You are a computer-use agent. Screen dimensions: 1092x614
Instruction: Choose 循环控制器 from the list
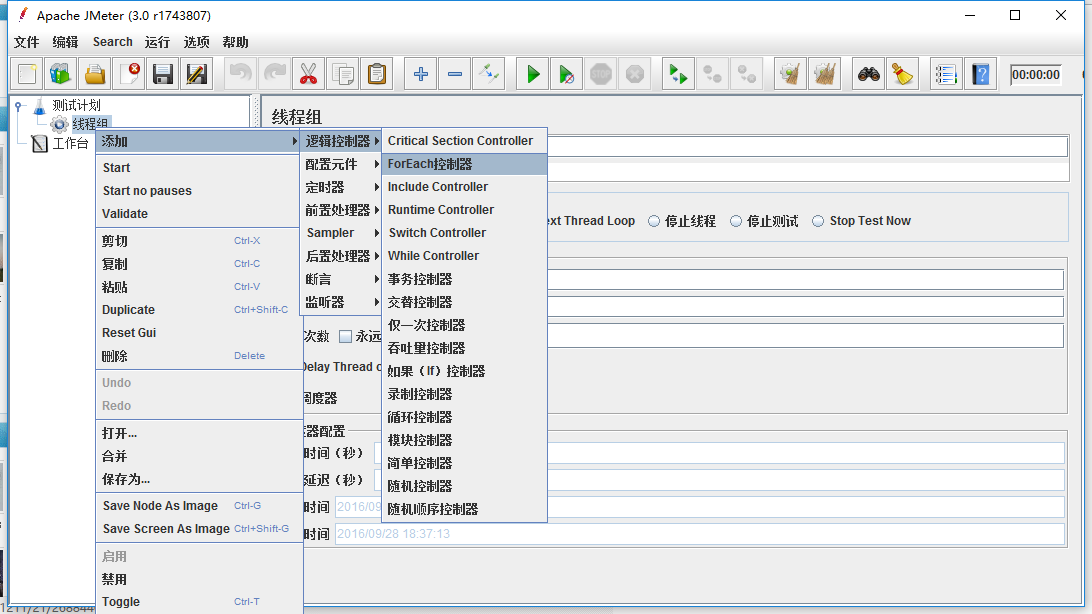(x=465, y=417)
